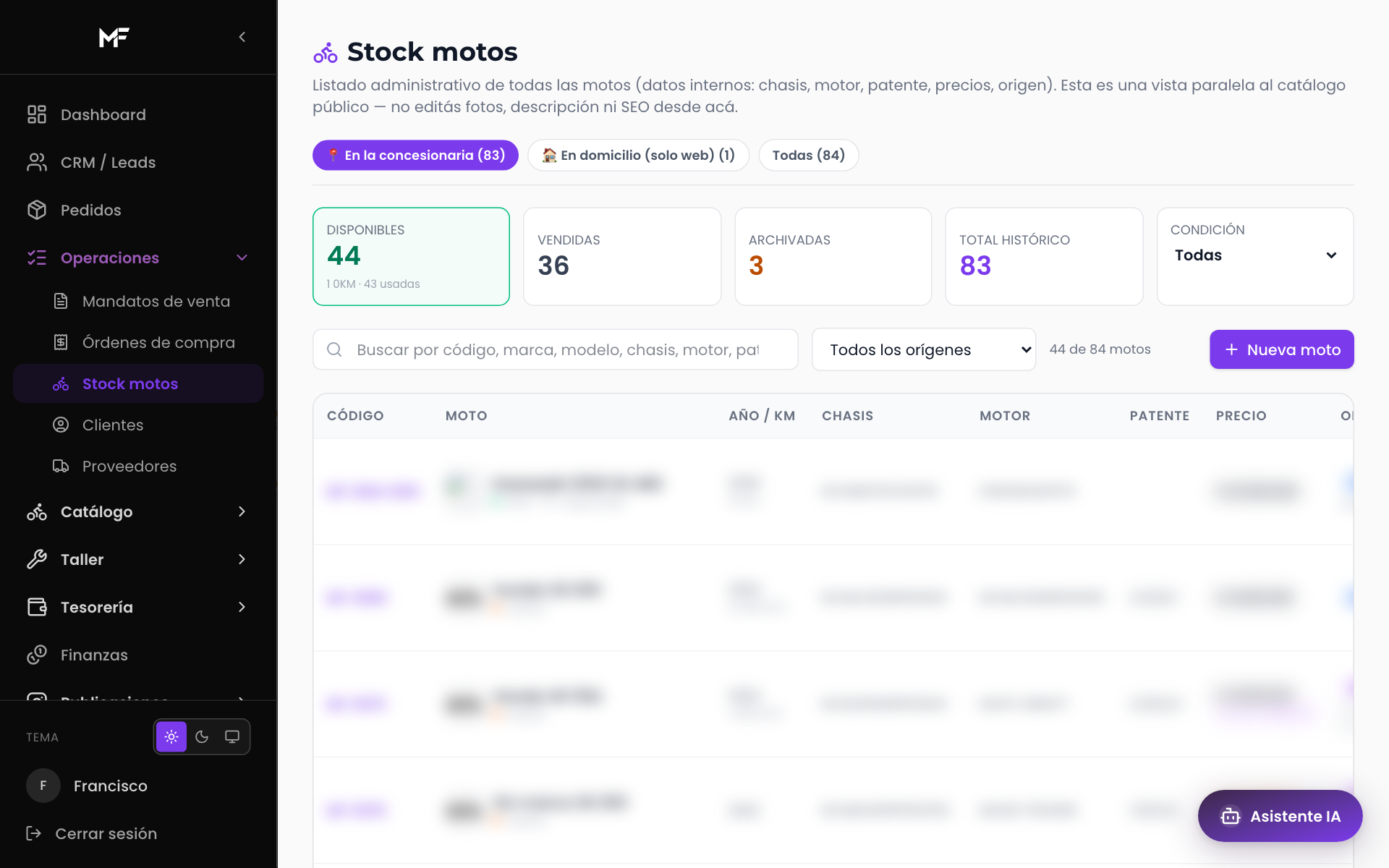Click the Nueva moto button
Image resolution: width=1389 pixels, height=868 pixels.
1281,349
